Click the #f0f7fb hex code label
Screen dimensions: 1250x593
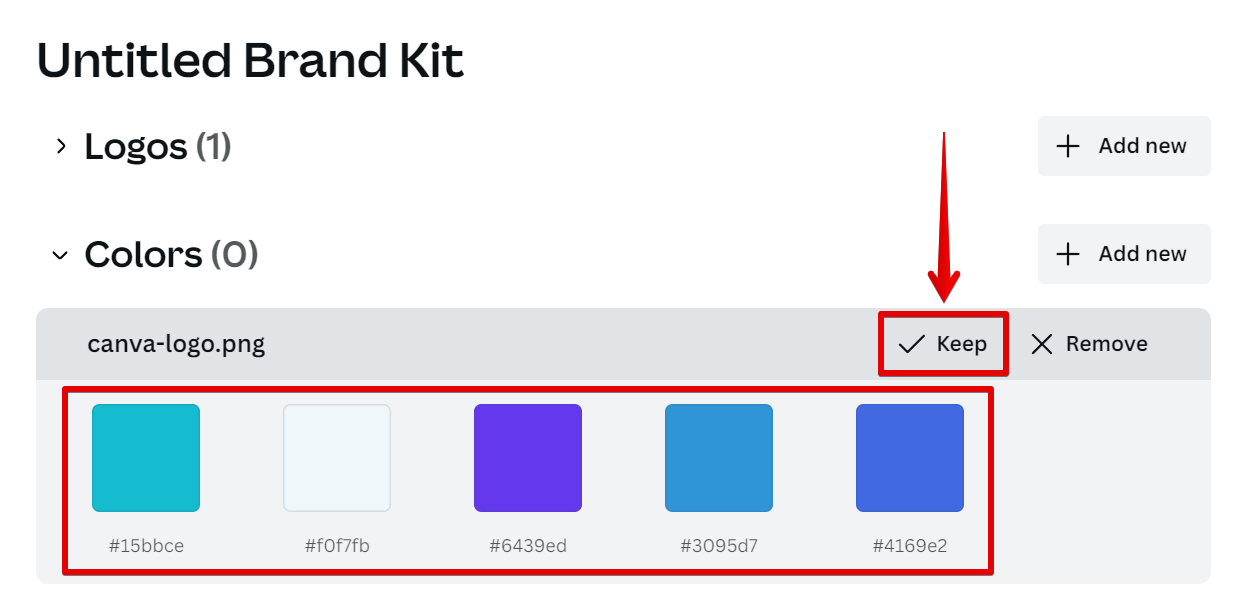[337, 546]
